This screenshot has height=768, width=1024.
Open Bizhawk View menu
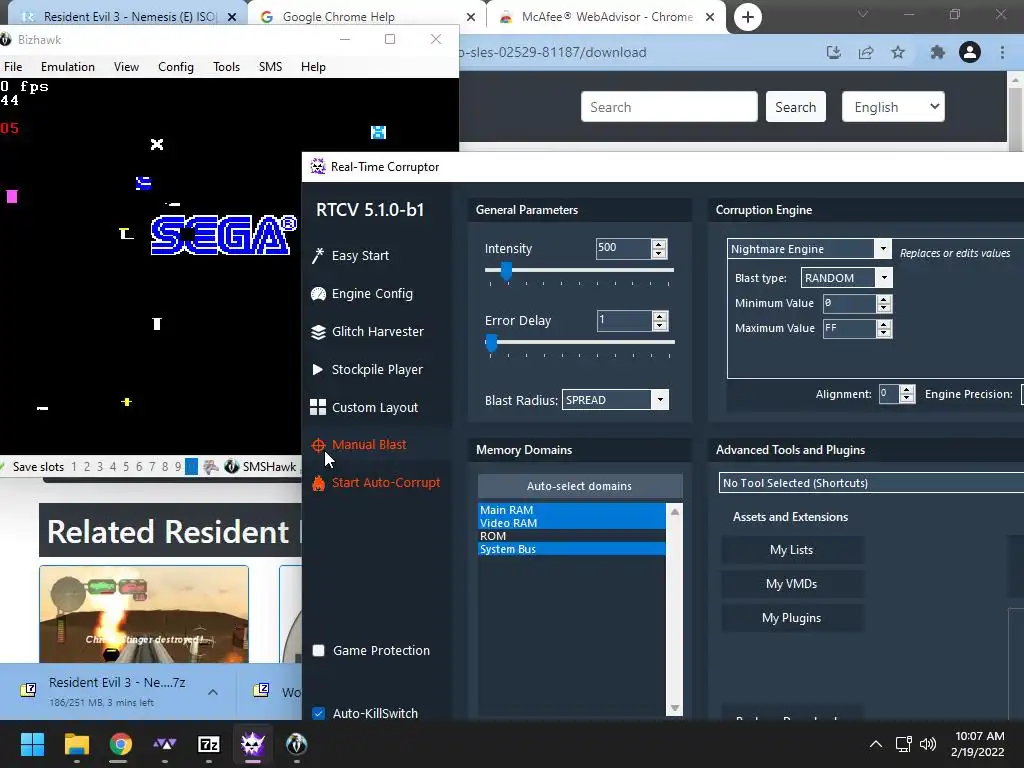[x=126, y=67]
